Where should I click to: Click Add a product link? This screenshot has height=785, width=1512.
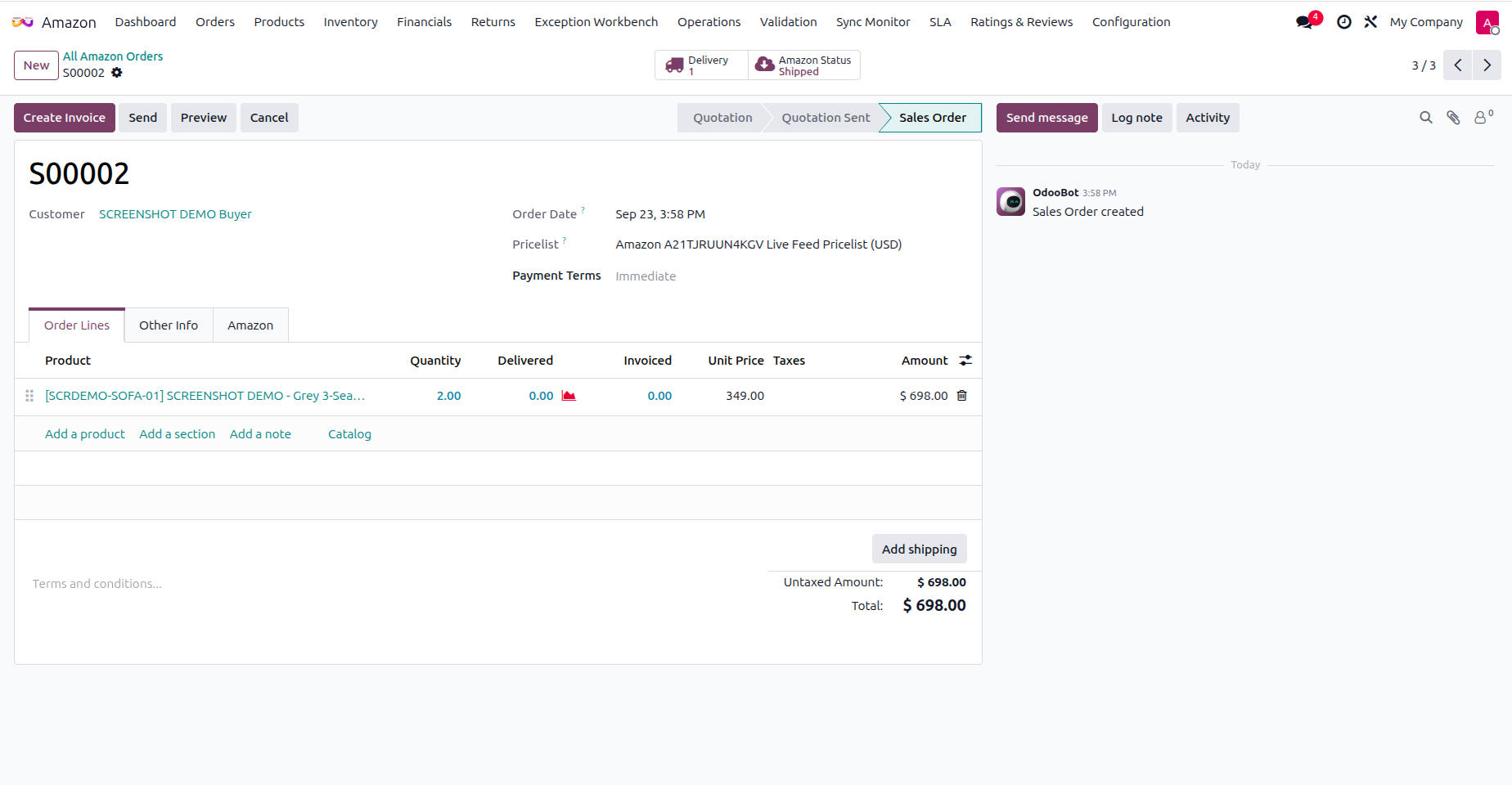coord(85,434)
